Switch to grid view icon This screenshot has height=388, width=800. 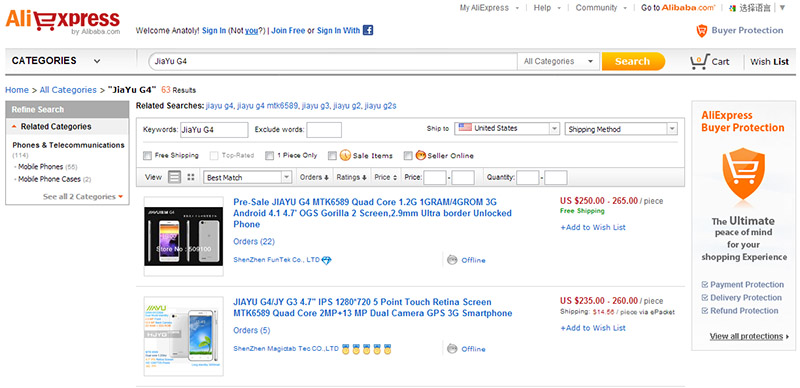tap(191, 177)
